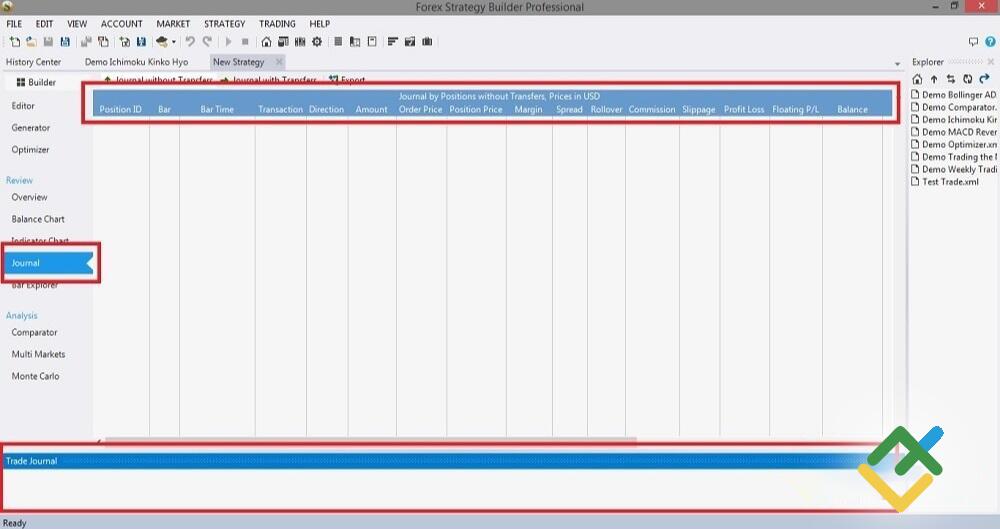This screenshot has height=529, width=1000.
Task: Open Multi Markets in sidebar
Action: 38,354
